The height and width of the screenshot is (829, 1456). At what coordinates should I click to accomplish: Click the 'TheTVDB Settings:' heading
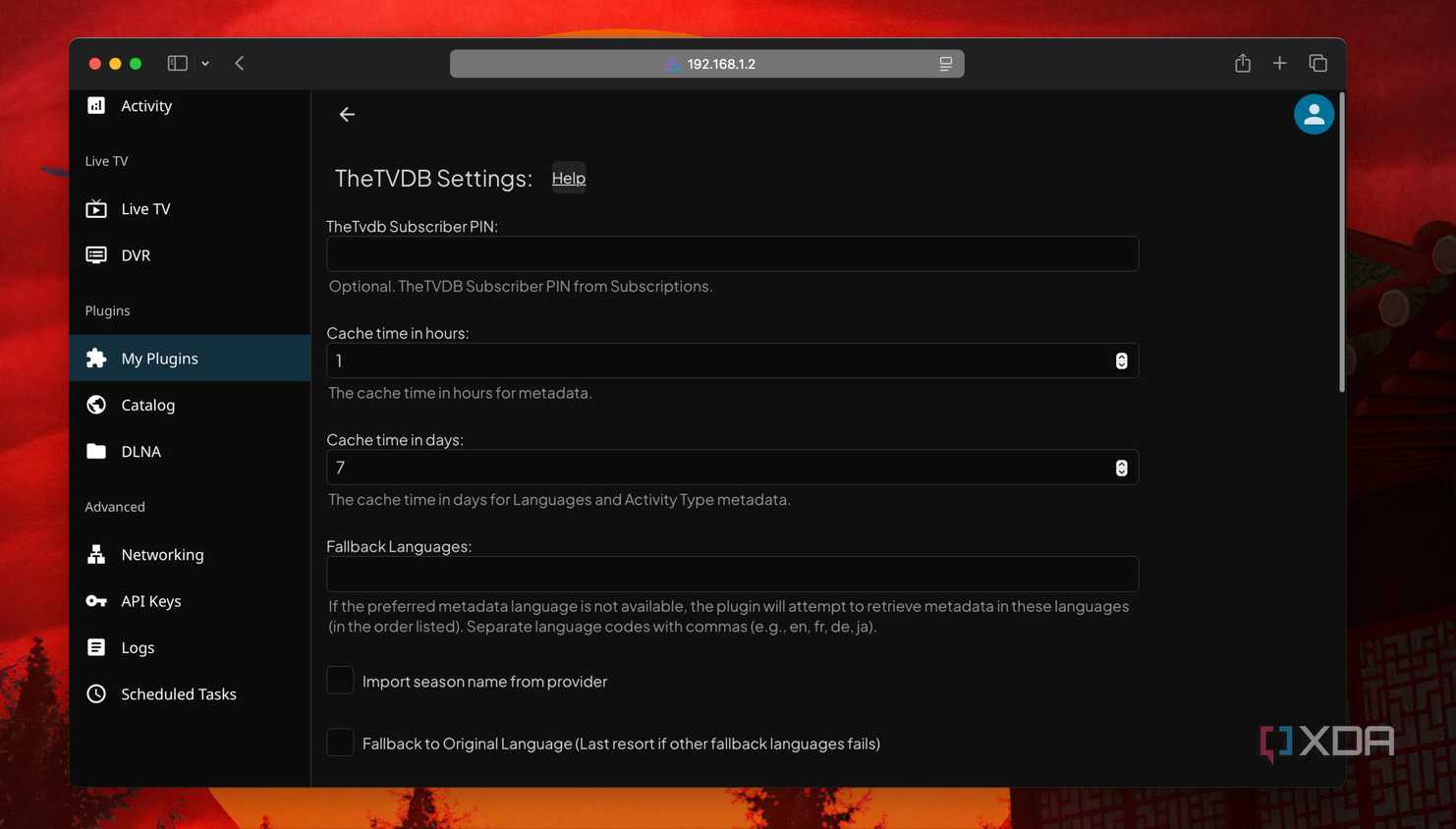[433, 178]
